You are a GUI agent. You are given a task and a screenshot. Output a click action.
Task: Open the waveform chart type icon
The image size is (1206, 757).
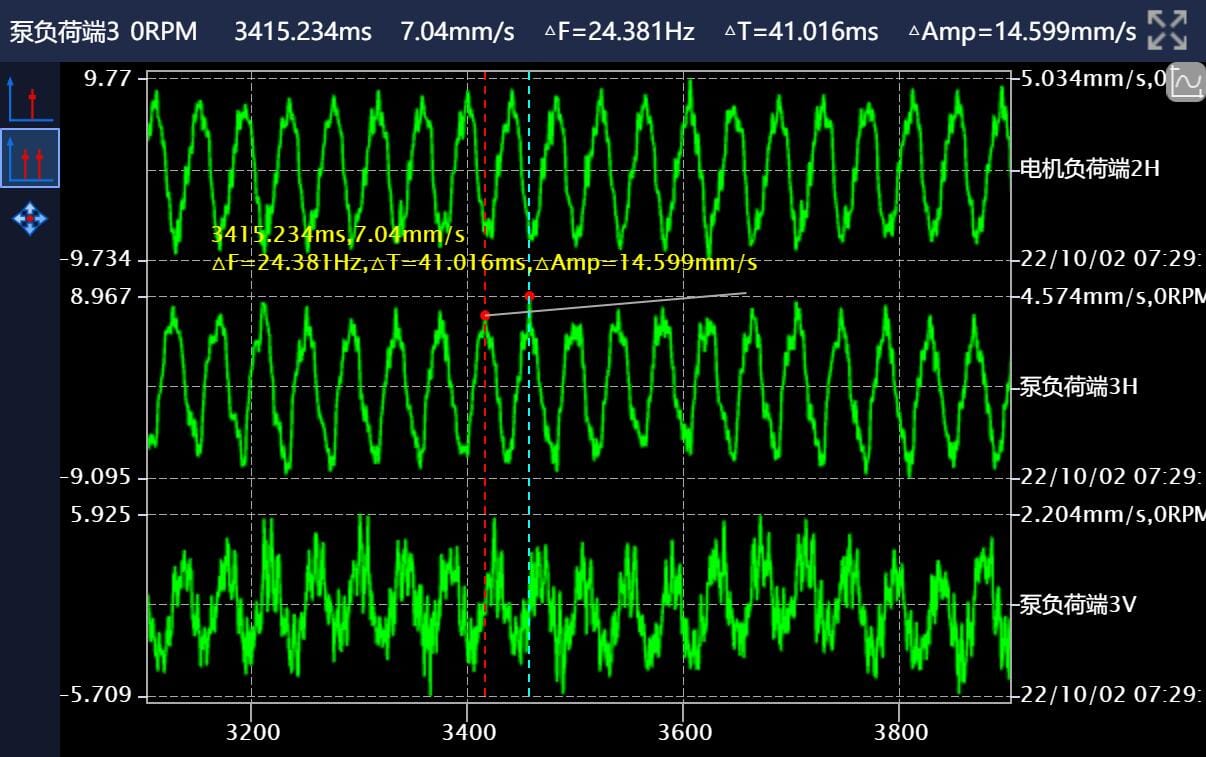coord(1187,82)
